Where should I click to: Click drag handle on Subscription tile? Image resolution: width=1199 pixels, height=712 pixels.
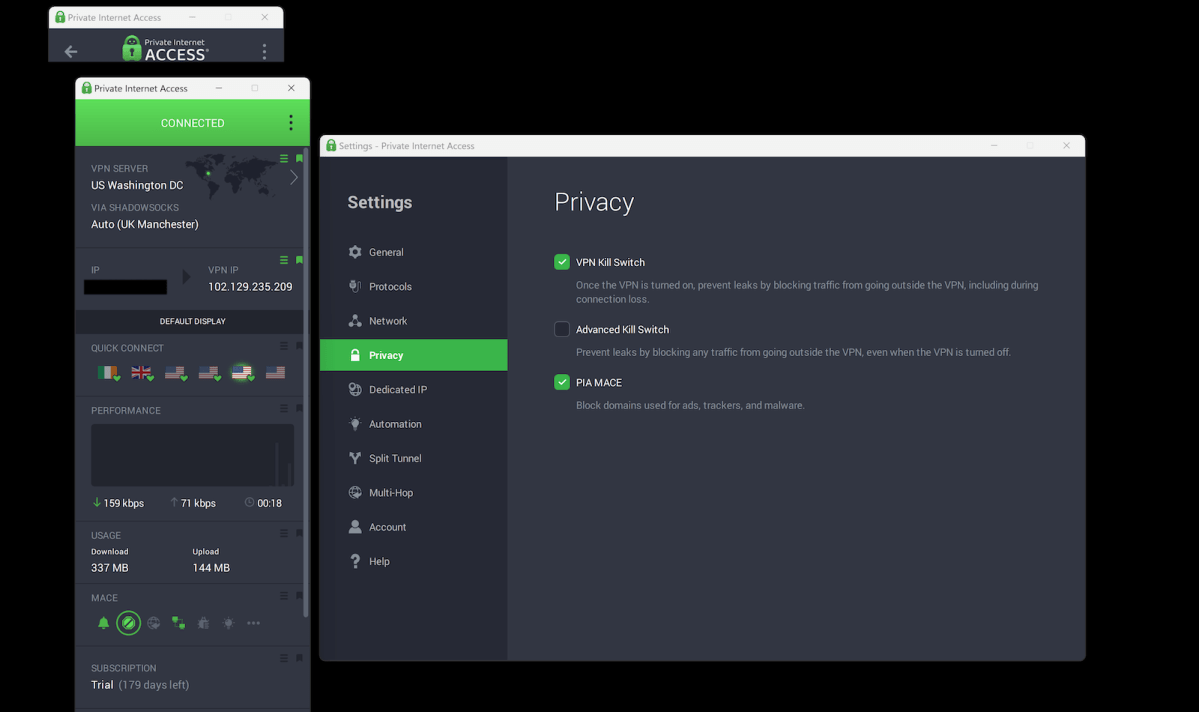coord(284,658)
